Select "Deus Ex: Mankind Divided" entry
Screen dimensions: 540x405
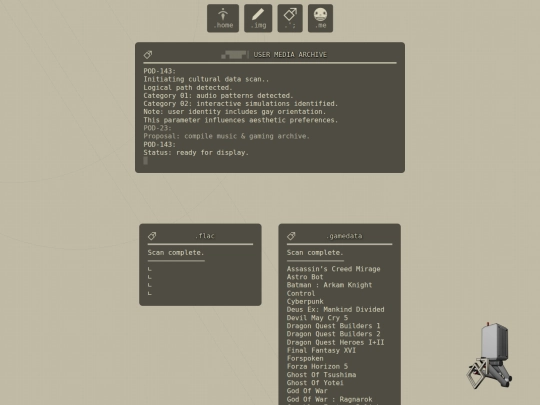pos(335,310)
